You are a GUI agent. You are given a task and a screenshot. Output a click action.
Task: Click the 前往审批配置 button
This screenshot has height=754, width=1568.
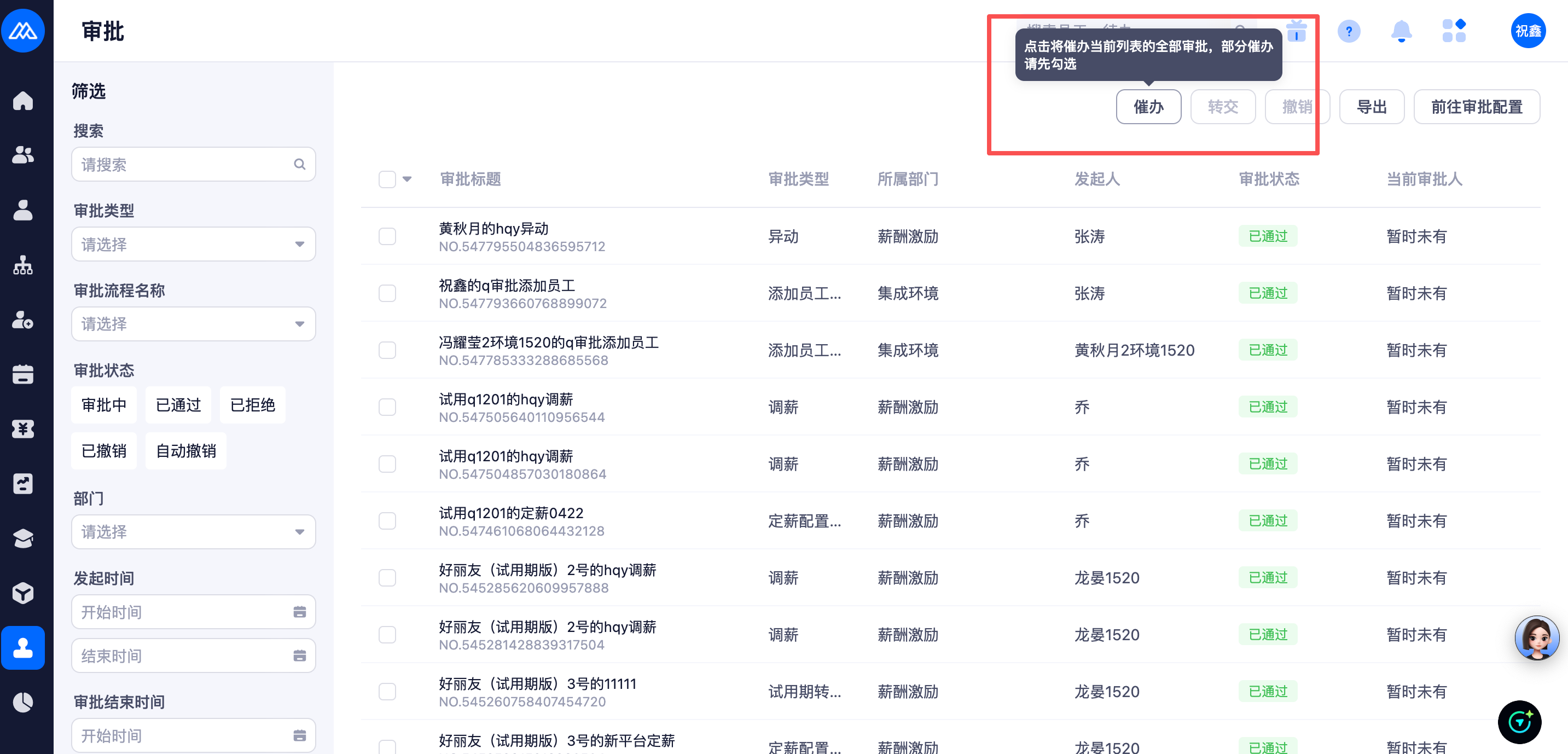[1476, 107]
